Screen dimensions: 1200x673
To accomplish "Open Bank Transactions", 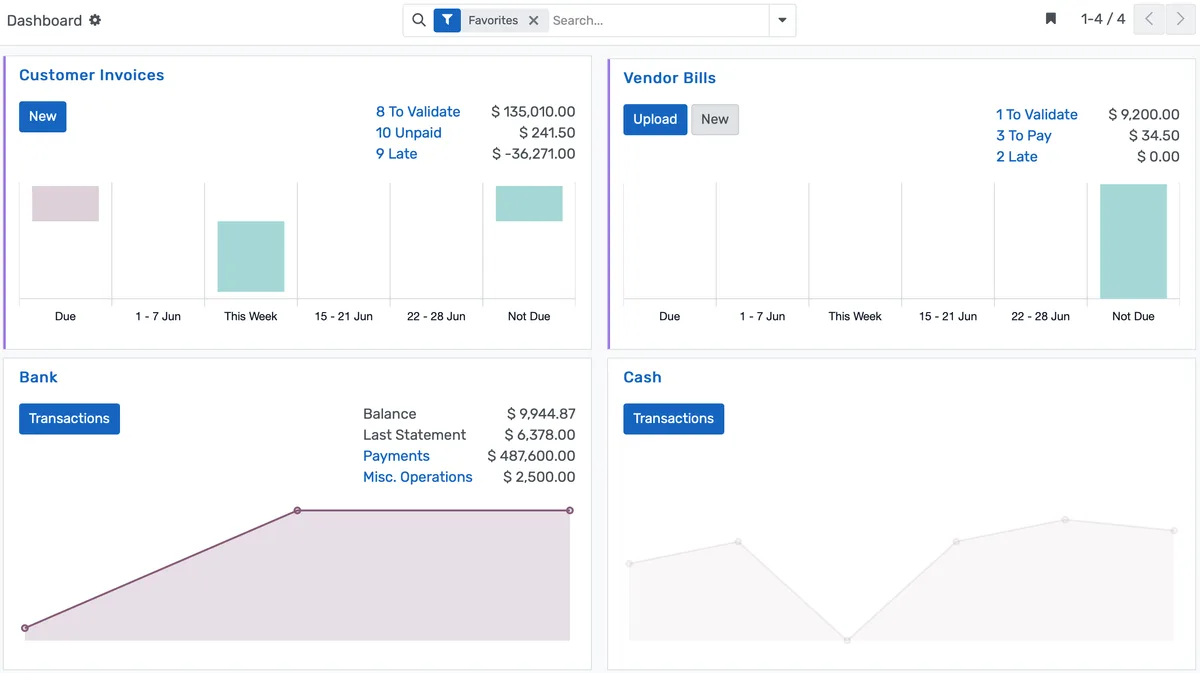I will point(69,418).
